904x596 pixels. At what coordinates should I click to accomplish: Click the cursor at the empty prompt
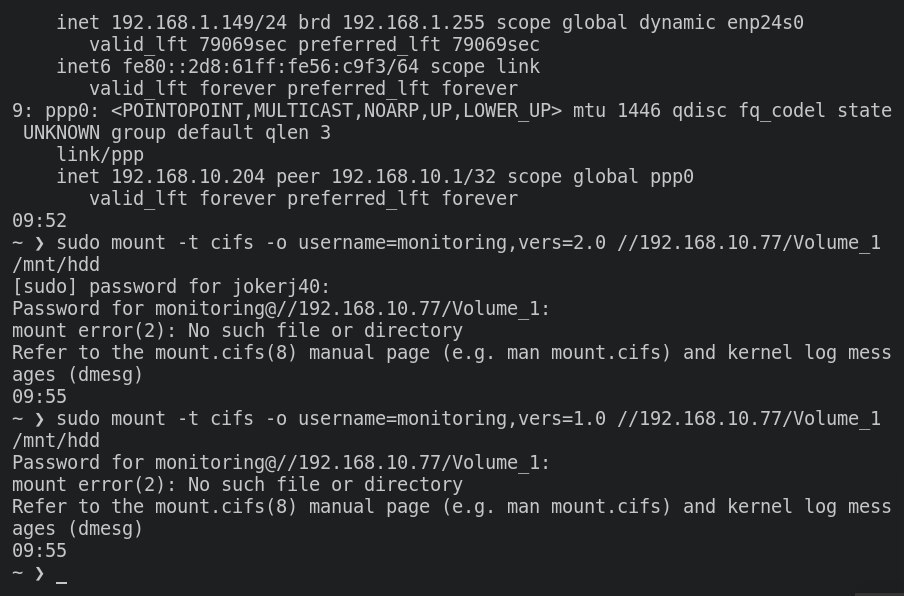[x=62, y=575]
